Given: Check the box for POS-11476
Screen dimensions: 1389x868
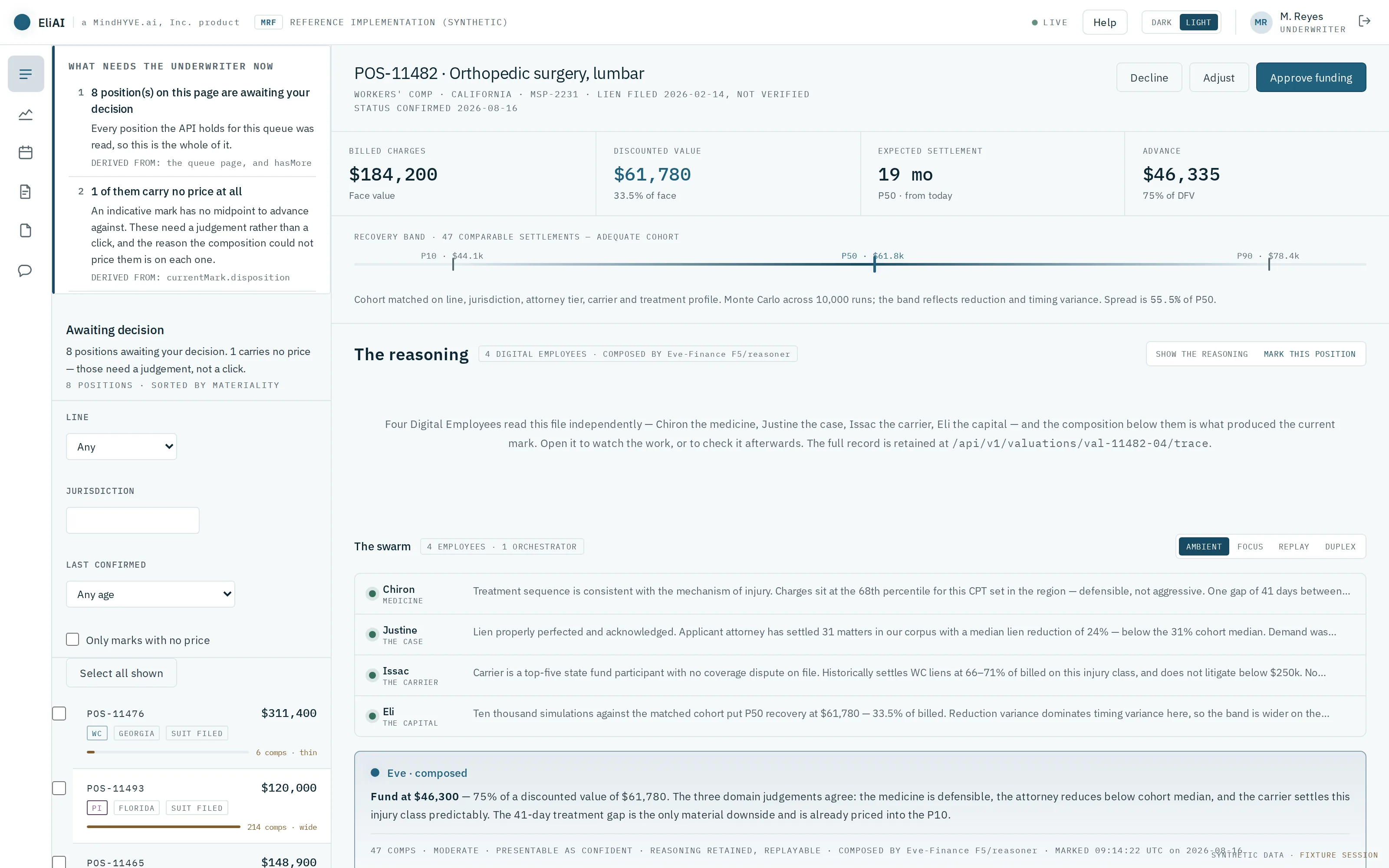Looking at the screenshot, I should pyautogui.click(x=59, y=713).
